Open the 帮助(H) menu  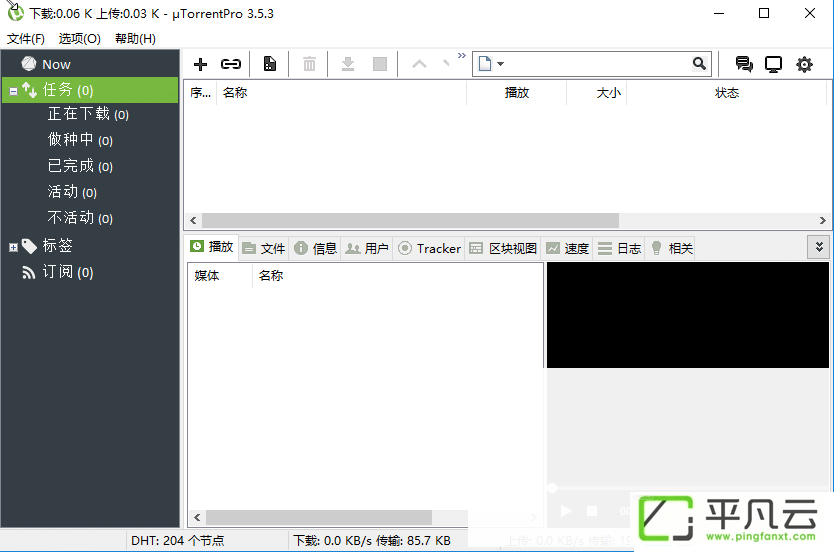coord(135,39)
